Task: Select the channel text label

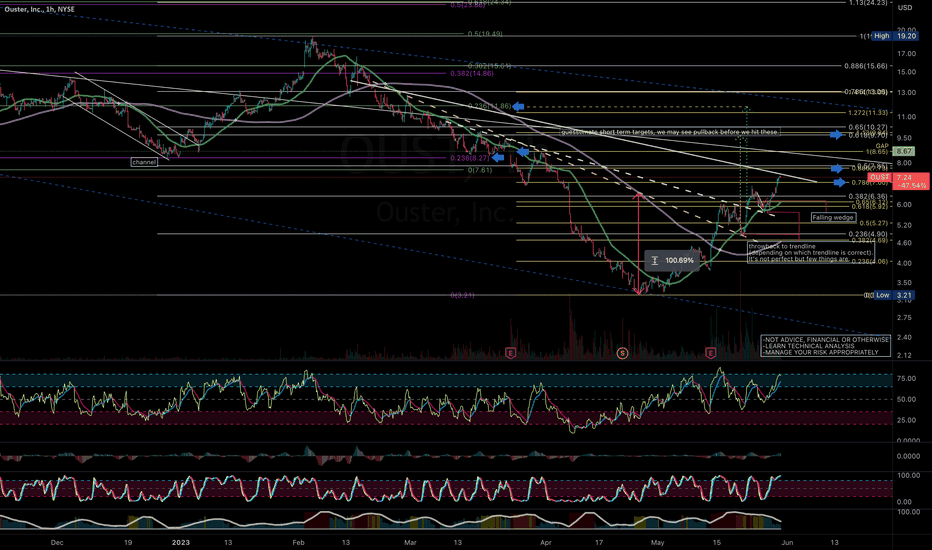Action: (x=144, y=162)
